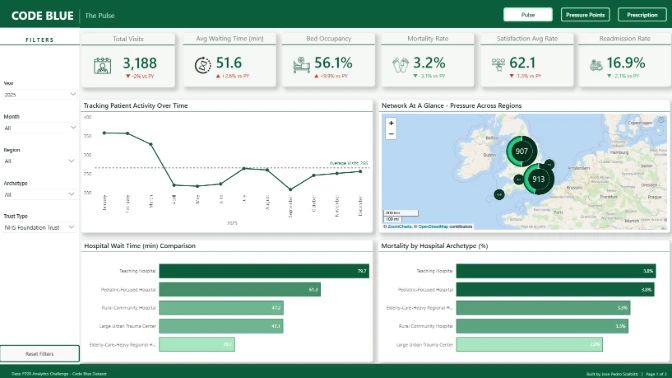672x378 pixels.
Task: Open the Trust Type dropdown
Action: click(39, 228)
